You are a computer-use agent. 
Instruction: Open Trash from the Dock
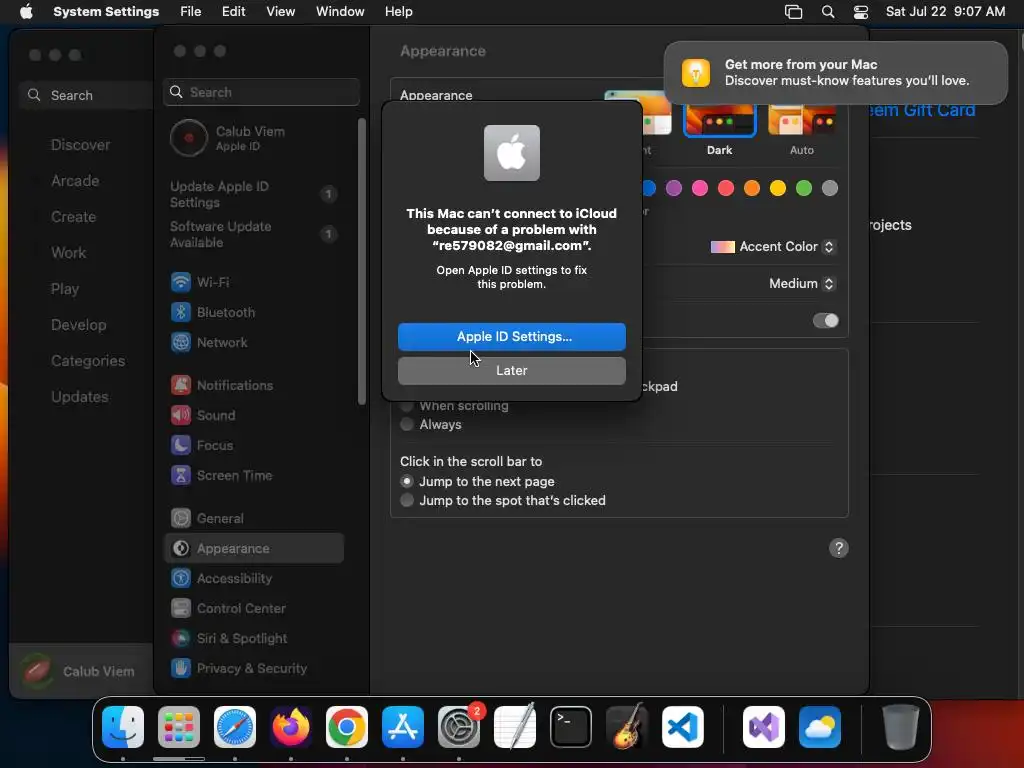click(901, 727)
